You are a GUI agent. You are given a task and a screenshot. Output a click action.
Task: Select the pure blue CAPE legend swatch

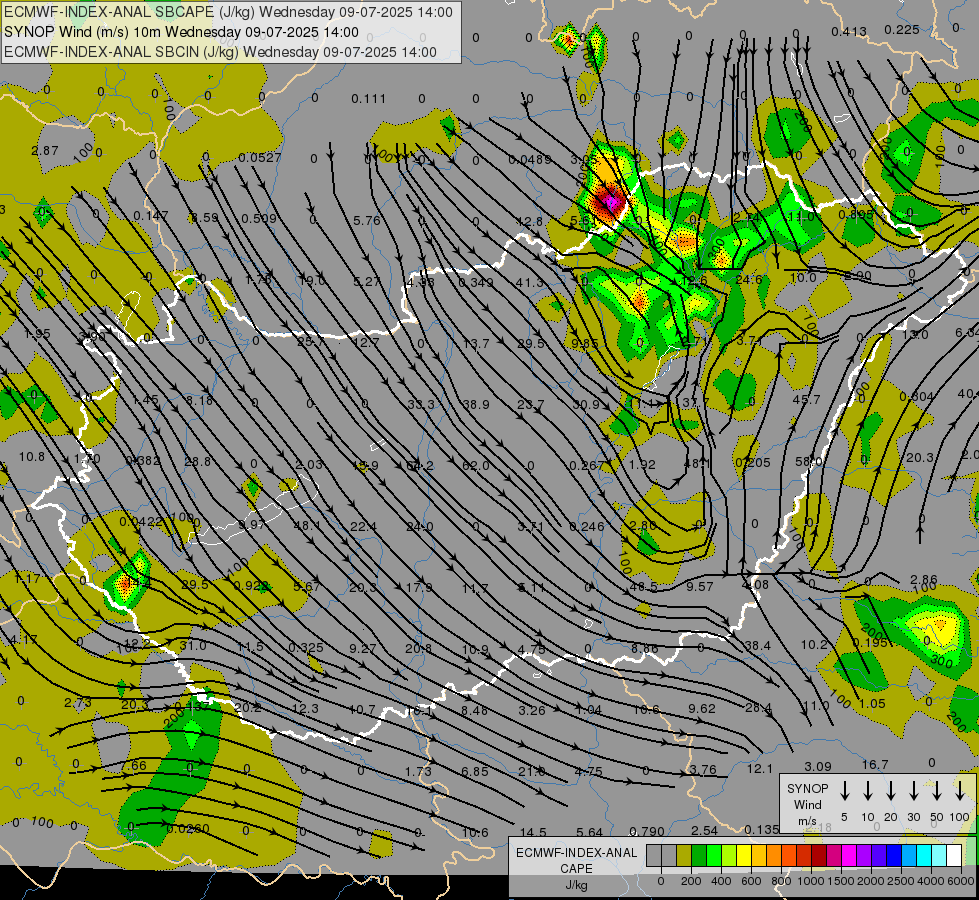(x=893, y=856)
